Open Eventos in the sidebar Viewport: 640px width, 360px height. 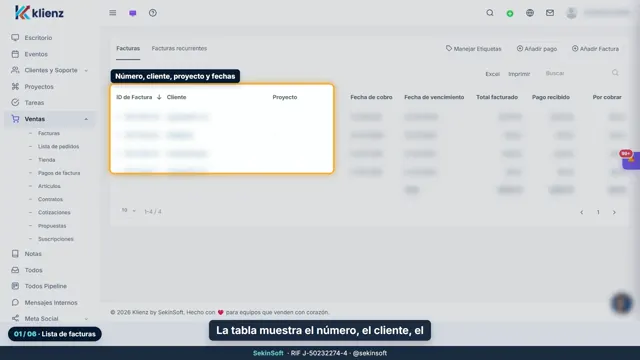pos(36,54)
